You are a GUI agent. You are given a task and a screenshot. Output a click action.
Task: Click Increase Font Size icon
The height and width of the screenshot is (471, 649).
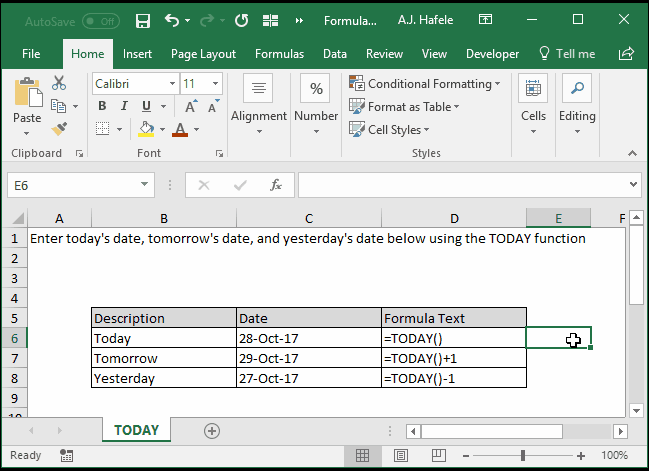click(x=191, y=106)
